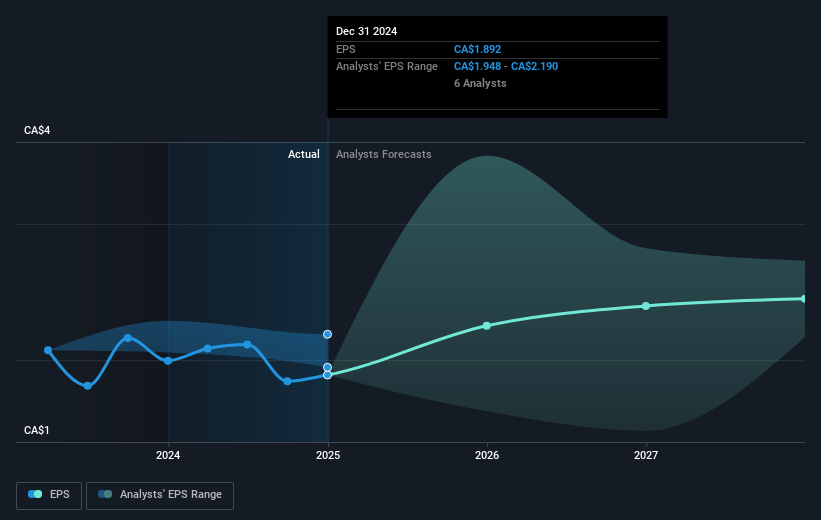Click the 6 Analysts text in tooltip
This screenshot has width=821, height=520.
tap(480, 83)
